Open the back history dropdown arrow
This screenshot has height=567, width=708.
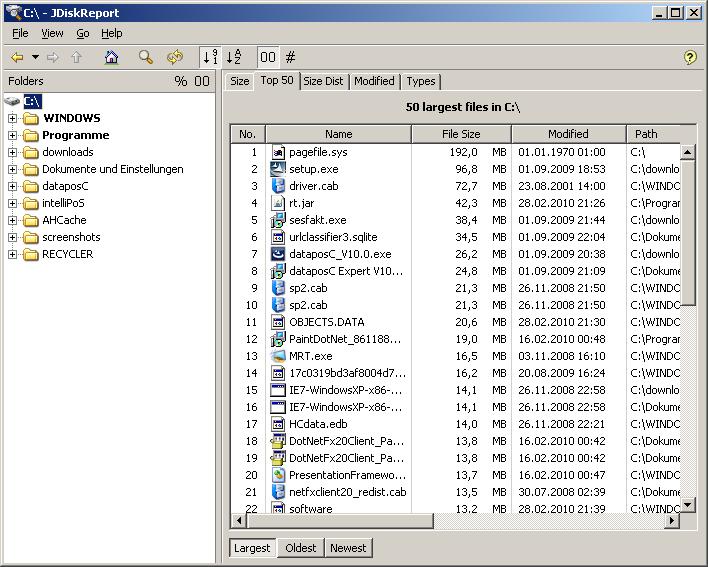35,57
